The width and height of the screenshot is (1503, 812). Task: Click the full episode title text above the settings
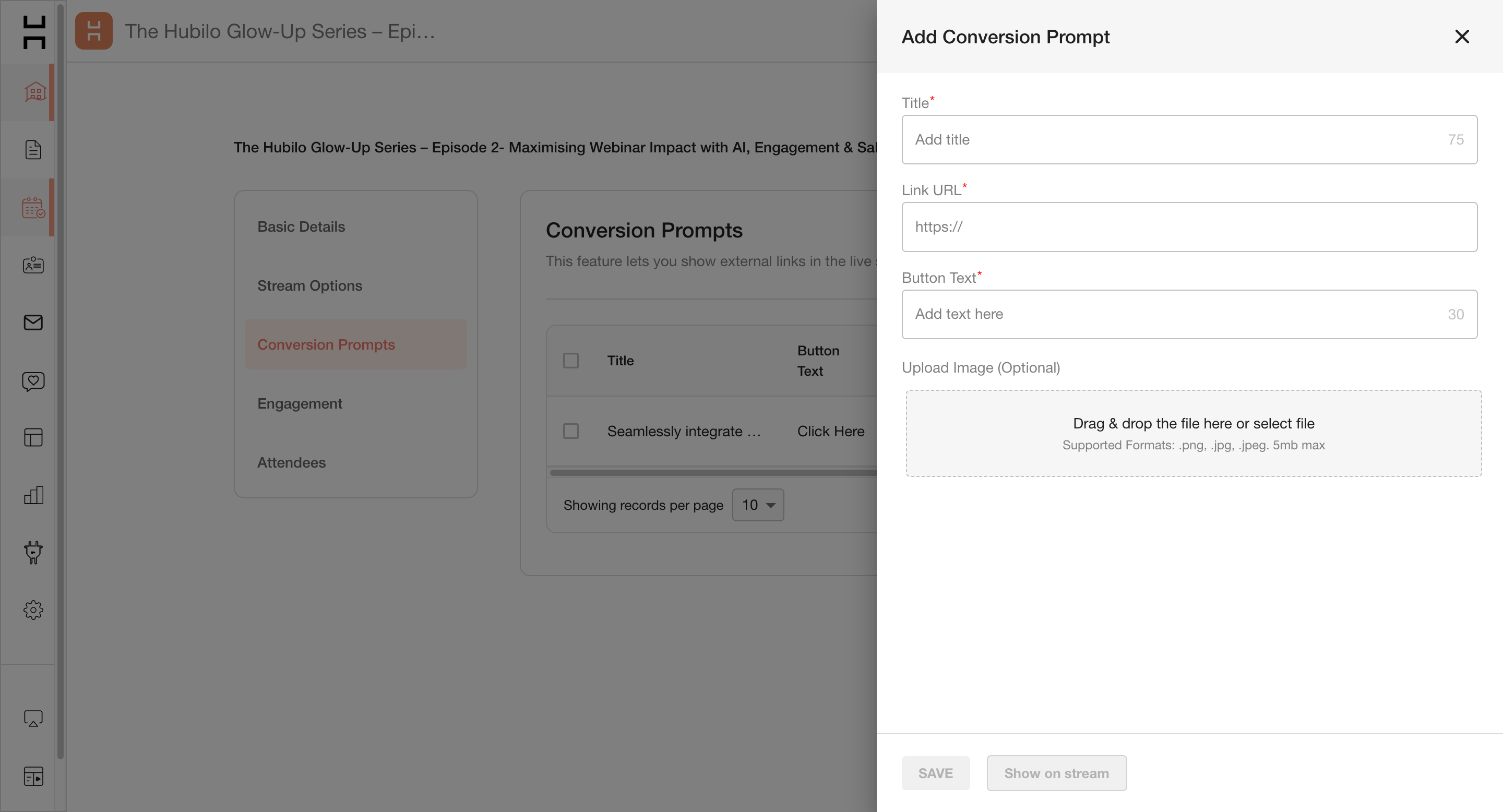(555, 147)
